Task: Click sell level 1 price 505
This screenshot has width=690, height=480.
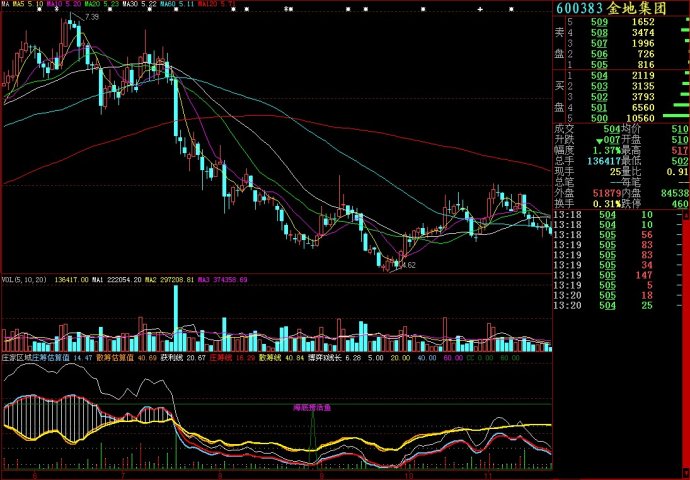Action: tap(599, 65)
